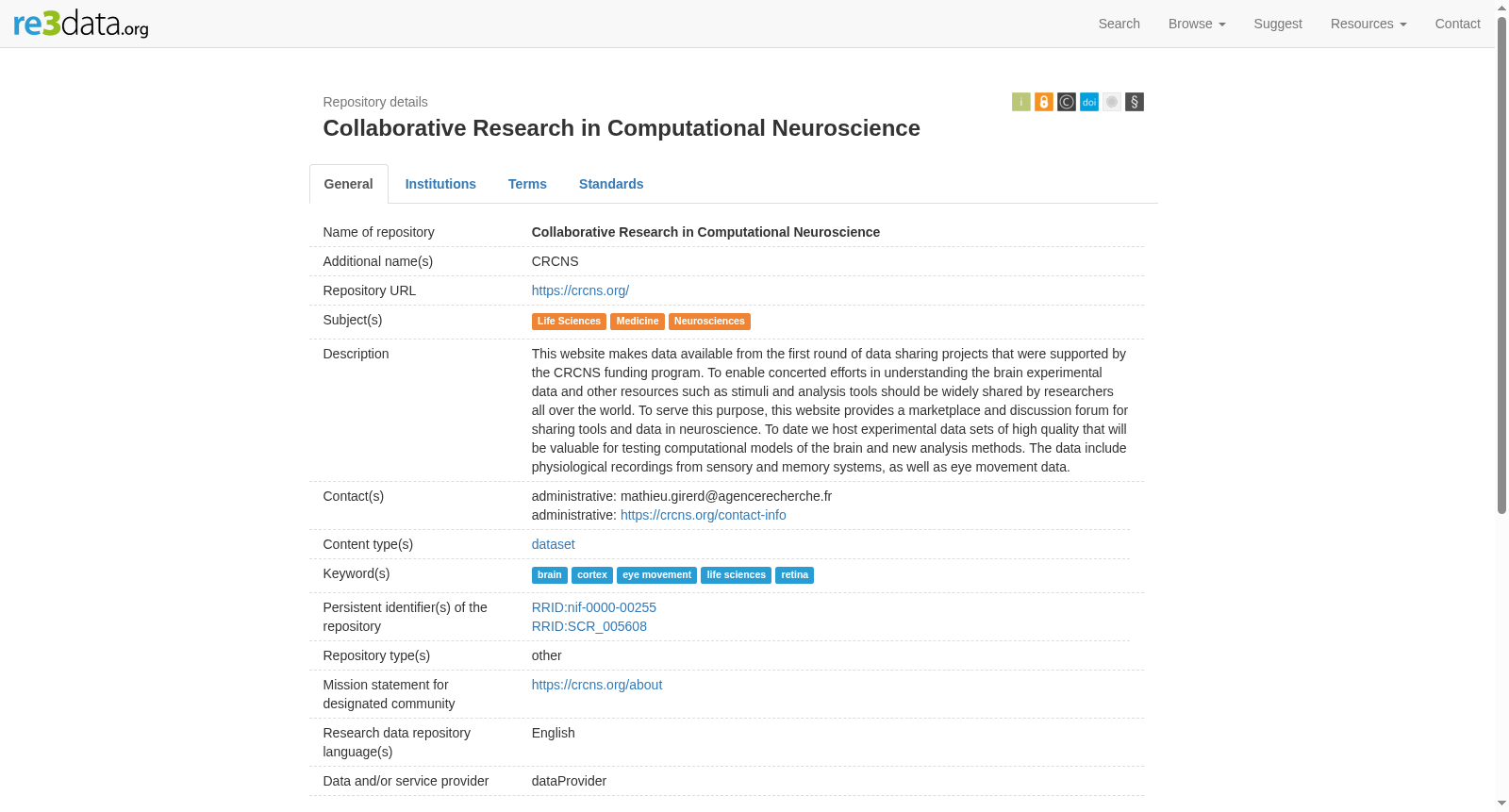Open the https://crcns.org/about mission link

tap(597, 685)
